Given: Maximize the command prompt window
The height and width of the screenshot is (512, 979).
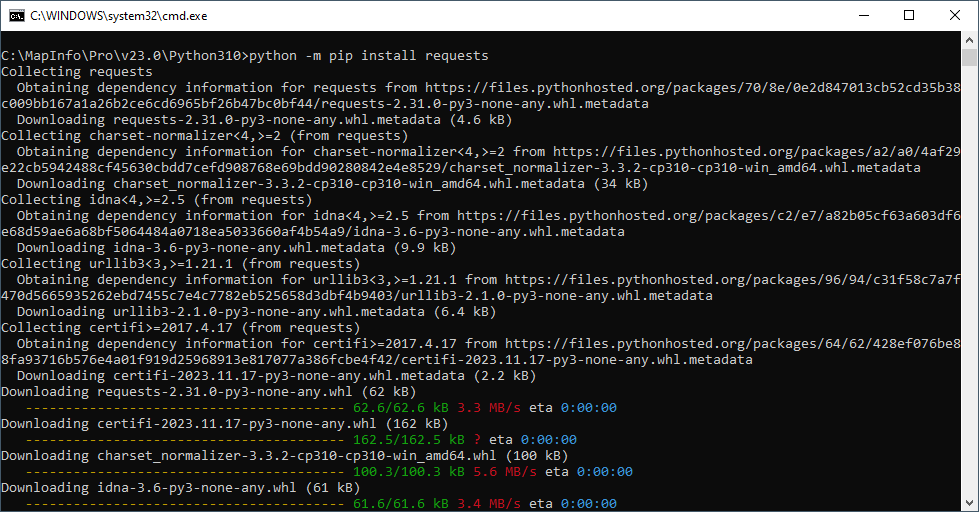Looking at the screenshot, I should [x=909, y=16].
